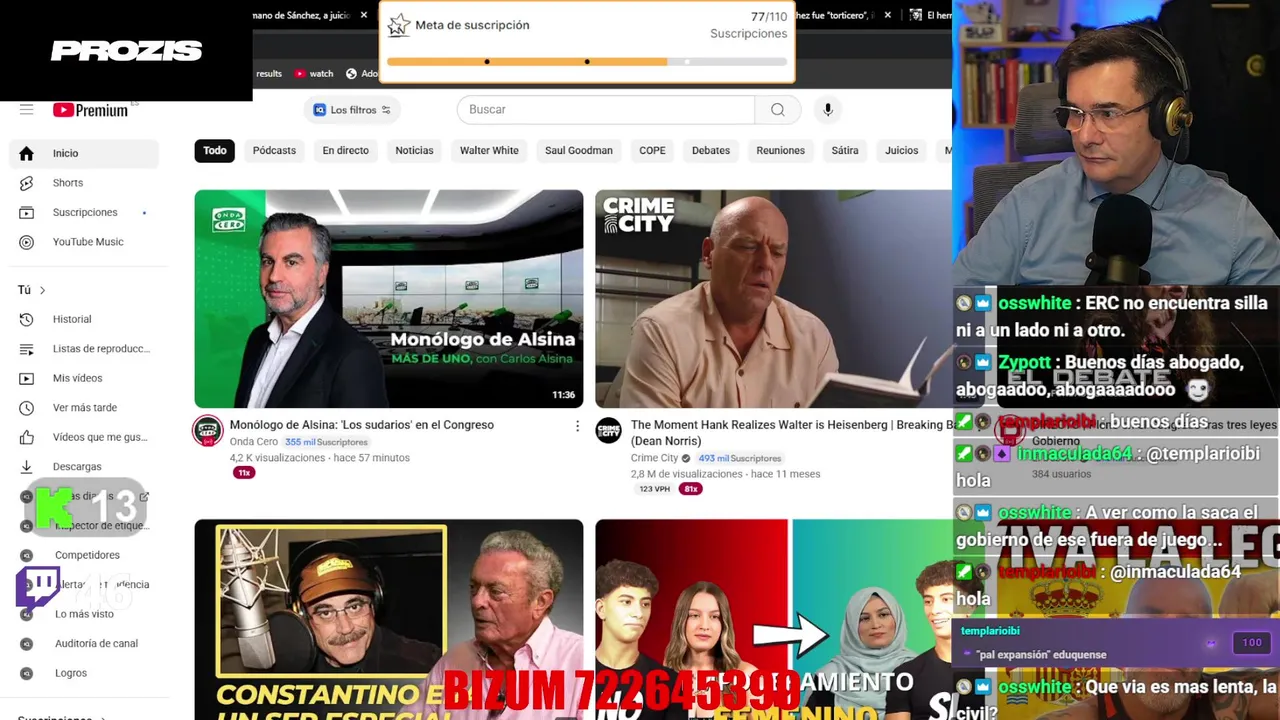Image resolution: width=1280 pixels, height=720 pixels.
Task: Select the Todo filter chip
Action: 215,151
